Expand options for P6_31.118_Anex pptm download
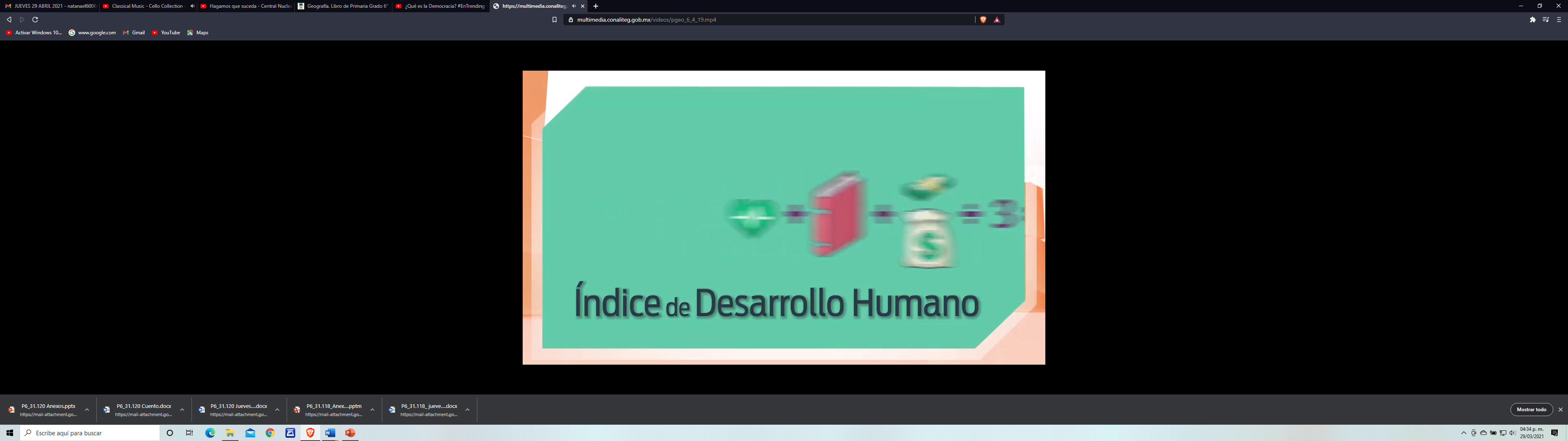Viewport: 1568px width, 441px height. coord(372,410)
